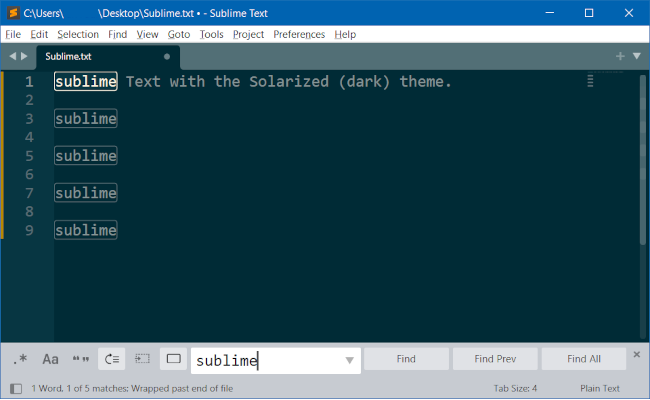
Task: Toggle in-selection search option
Action: 143,359
